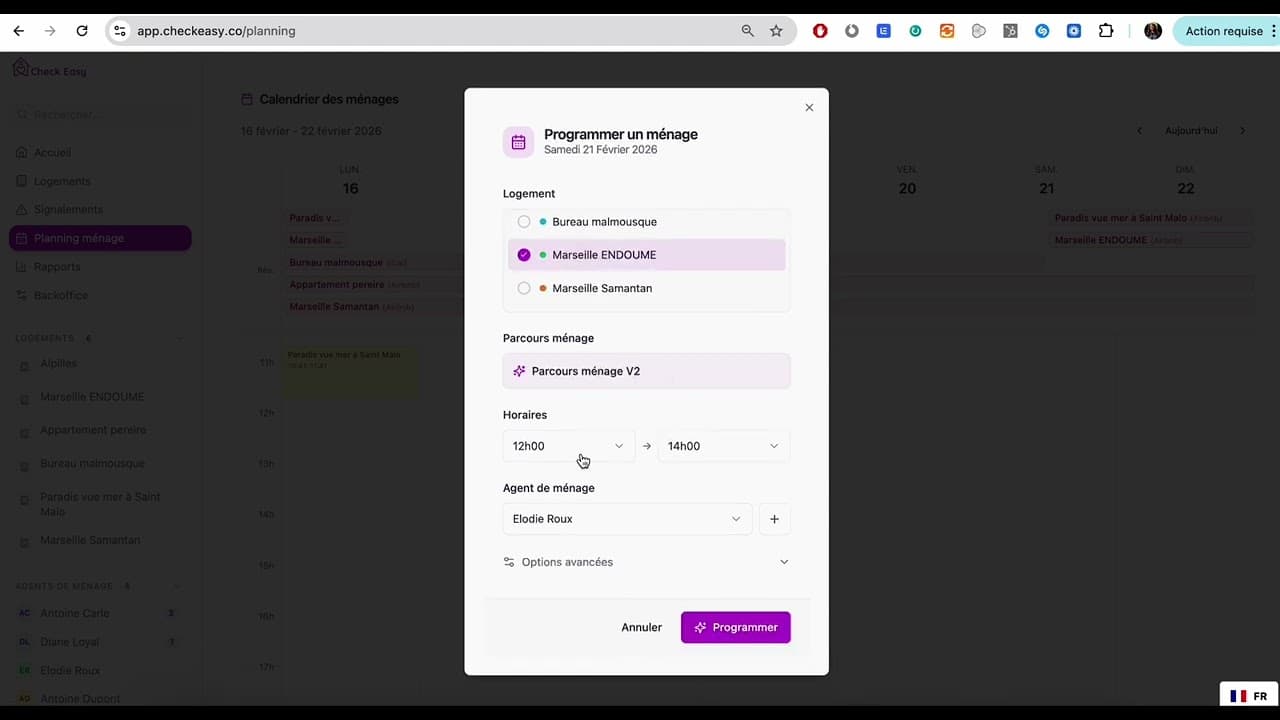The width and height of the screenshot is (1280, 720).
Task: Click the sparkle icon in Parcours ménage V2
Action: (x=519, y=371)
